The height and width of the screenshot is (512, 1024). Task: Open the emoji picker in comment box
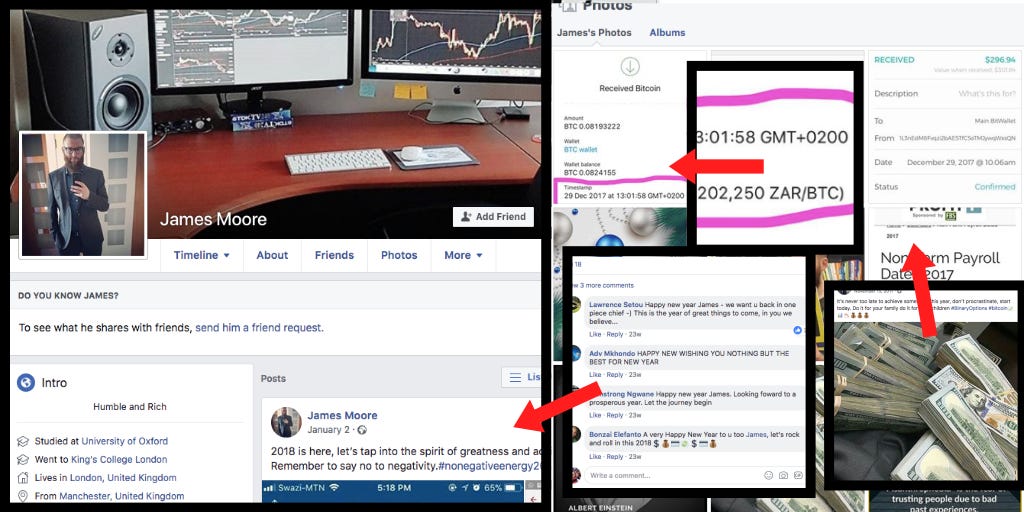click(x=769, y=475)
